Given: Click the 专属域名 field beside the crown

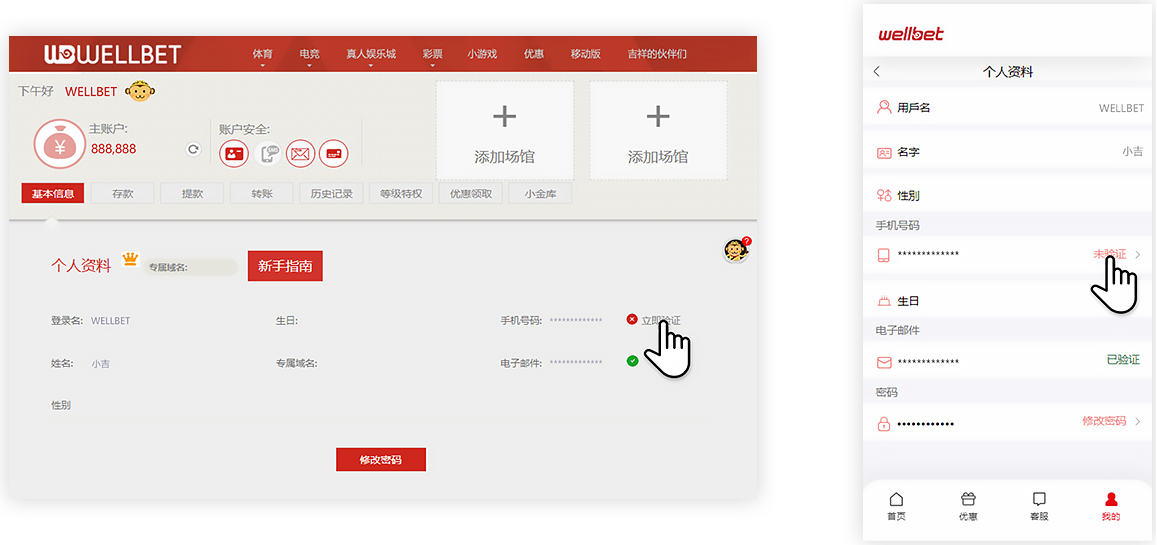Looking at the screenshot, I should point(190,267).
